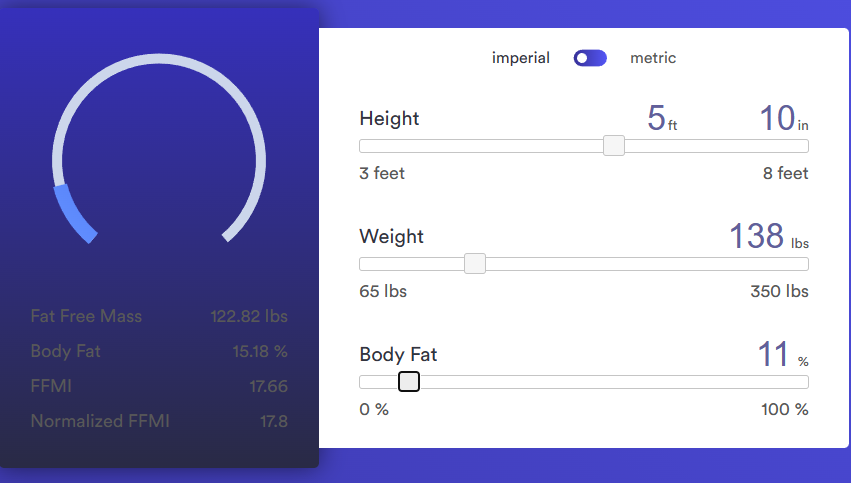Click the 'Normalized FFMI' label
851x483 pixels.
click(100, 421)
